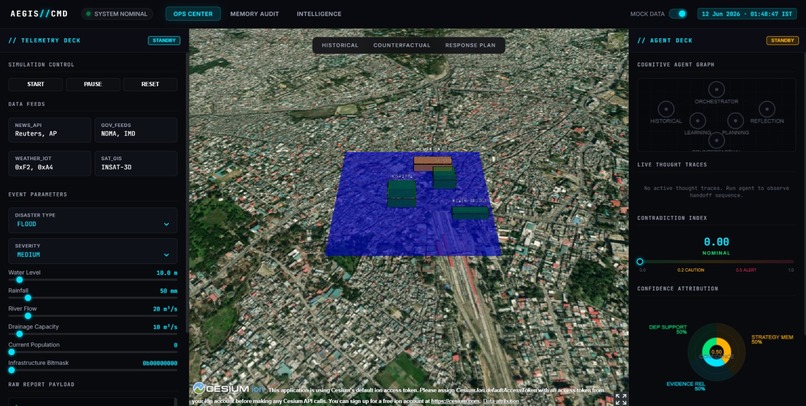This screenshot has width=806, height=406.
Task: Toggle the Mock Data switch
Action: [x=678, y=14]
